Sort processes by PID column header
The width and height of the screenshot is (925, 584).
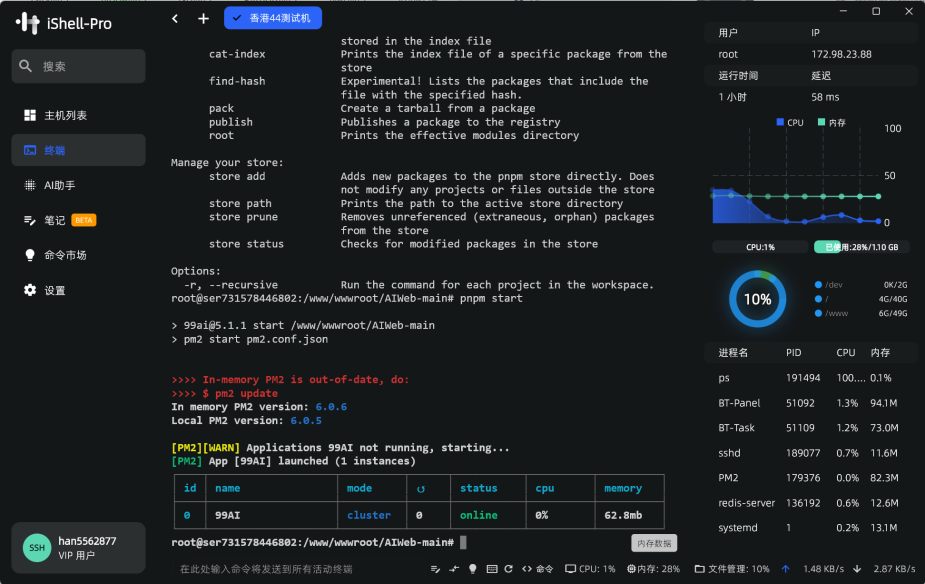click(x=793, y=353)
